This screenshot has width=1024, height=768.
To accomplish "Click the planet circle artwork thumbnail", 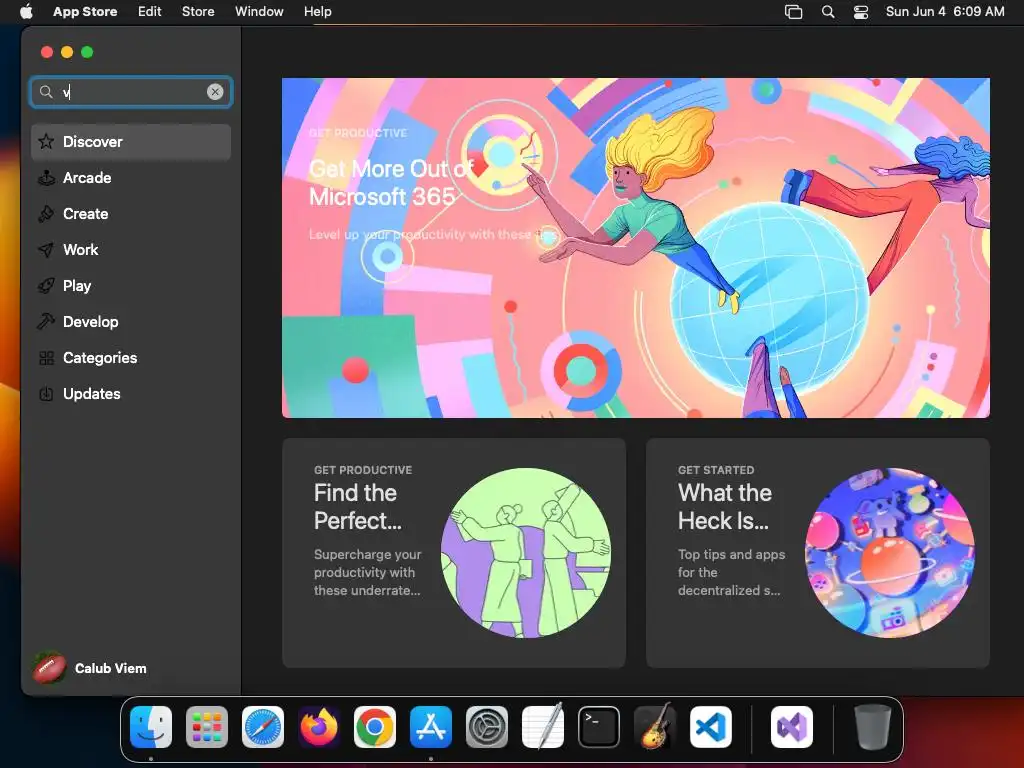I will pos(889,552).
